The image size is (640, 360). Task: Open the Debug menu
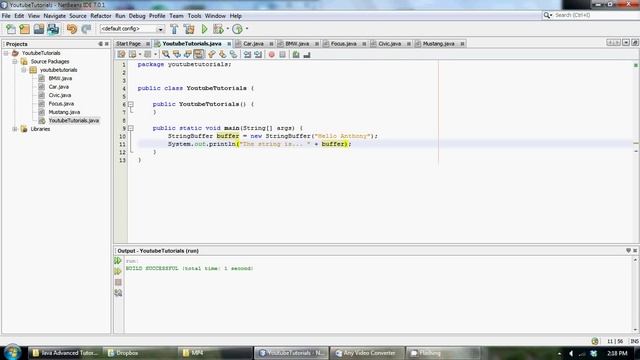pos(137,16)
